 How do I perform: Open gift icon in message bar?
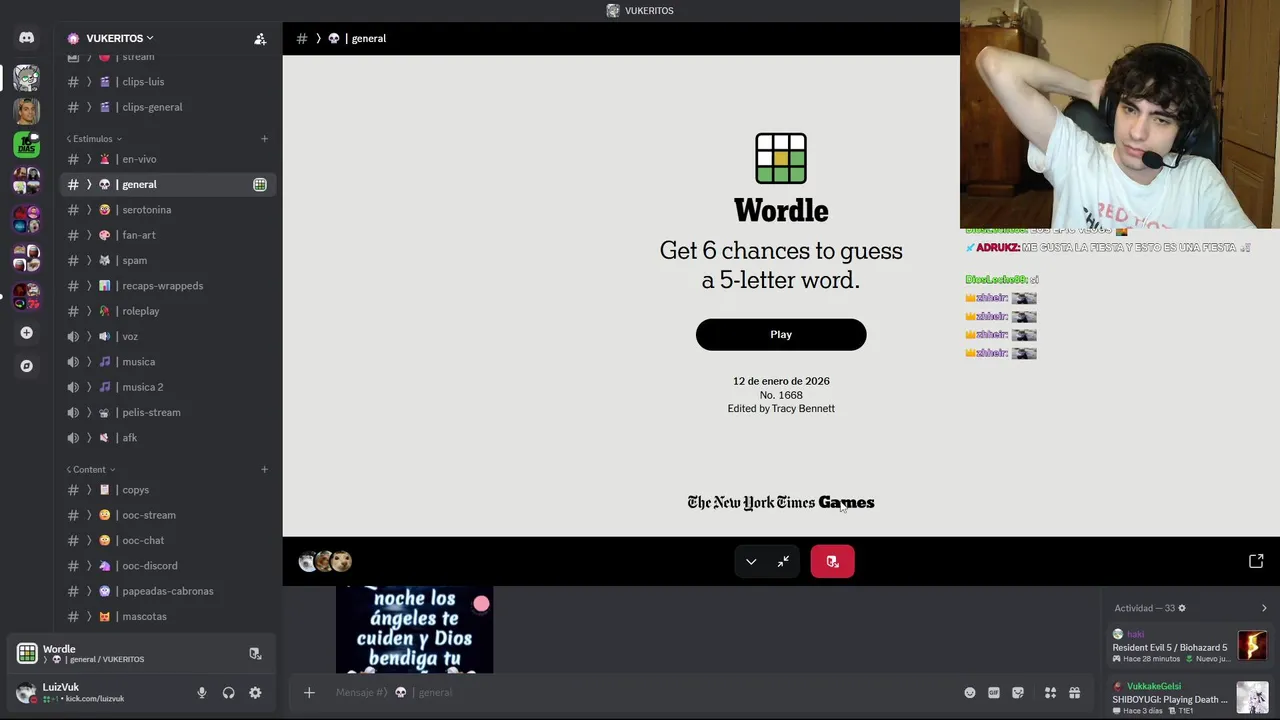(x=1074, y=693)
